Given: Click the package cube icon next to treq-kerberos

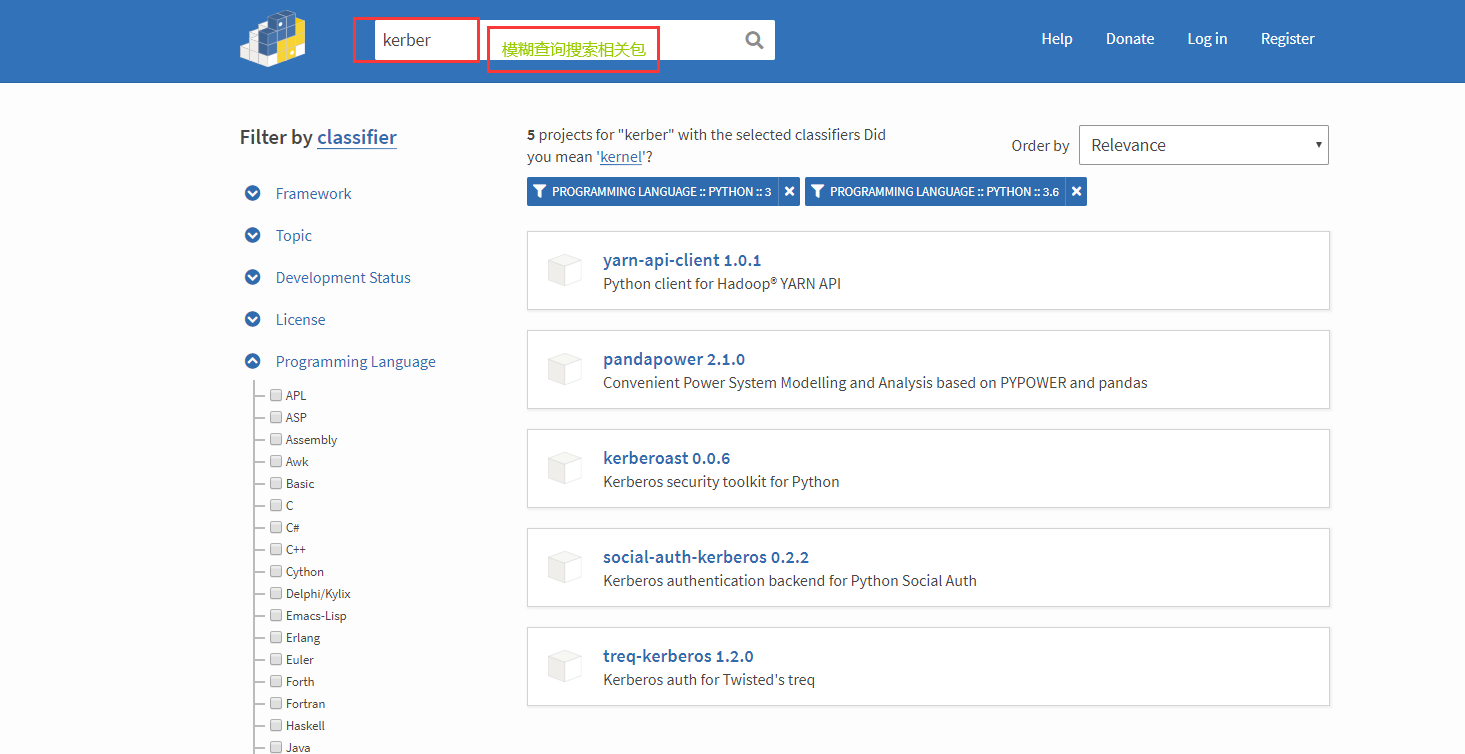Looking at the screenshot, I should pos(565,666).
